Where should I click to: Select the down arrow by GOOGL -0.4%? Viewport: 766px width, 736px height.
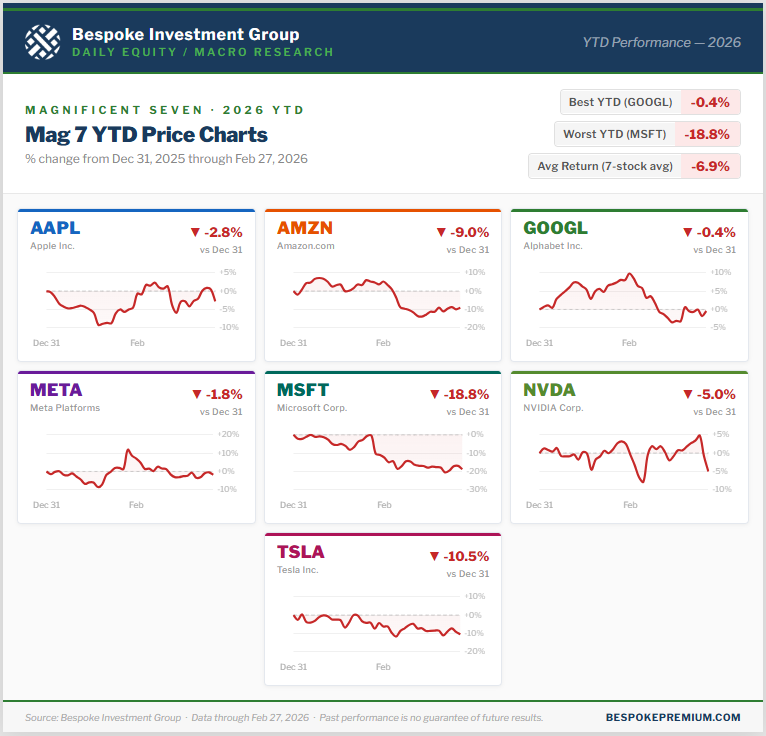[x=688, y=232]
